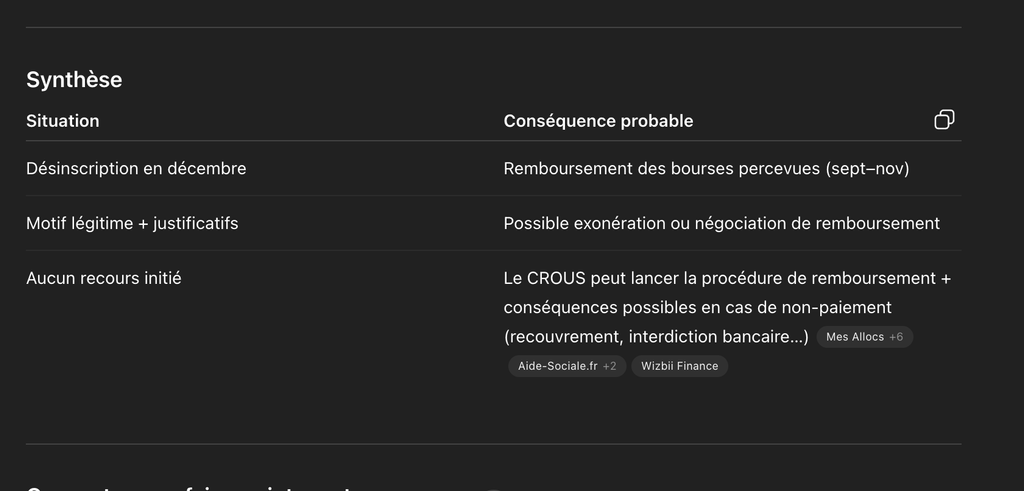Click the recouvrement, interdiction bancaire text

click(x=656, y=337)
